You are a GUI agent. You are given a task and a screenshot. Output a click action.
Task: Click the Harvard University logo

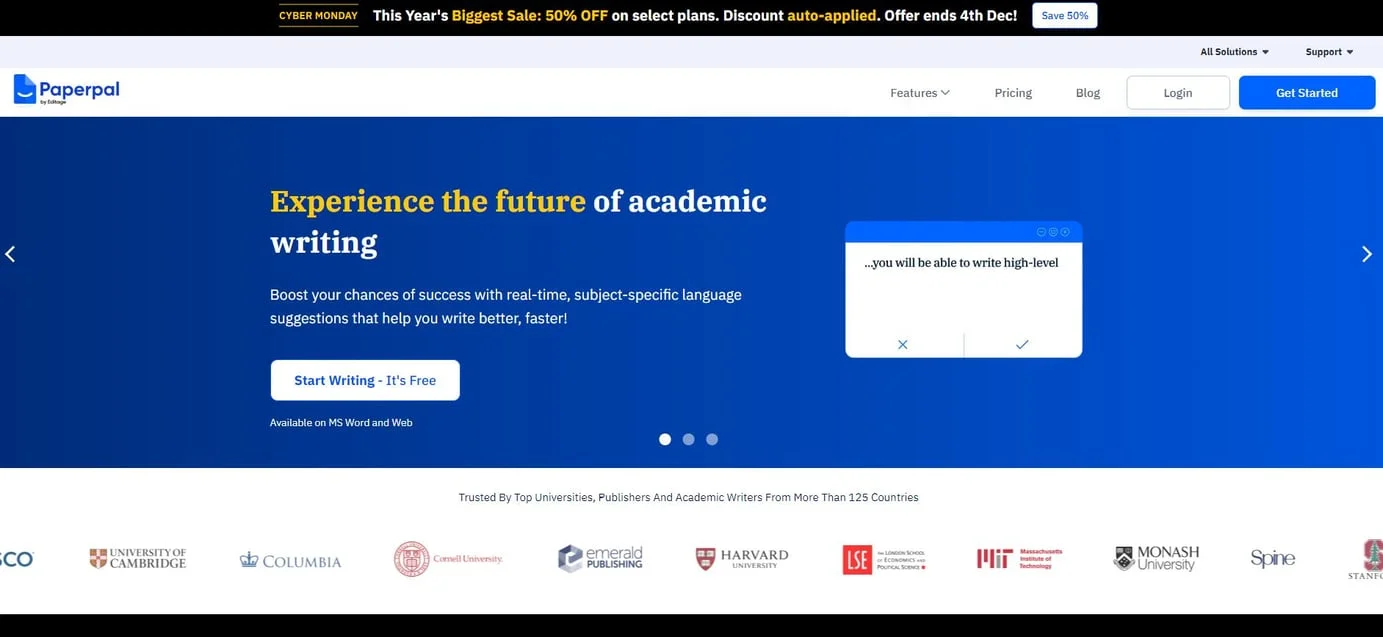(x=742, y=559)
